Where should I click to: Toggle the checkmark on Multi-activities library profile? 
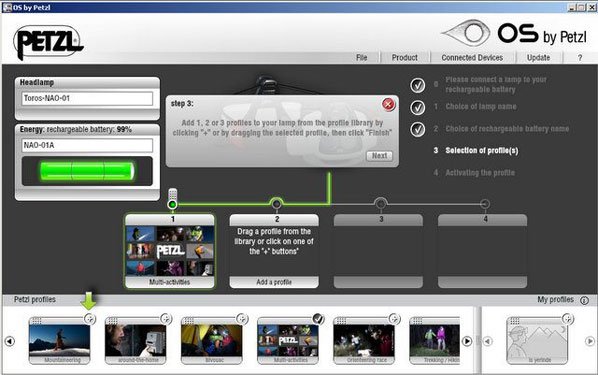(x=318, y=319)
